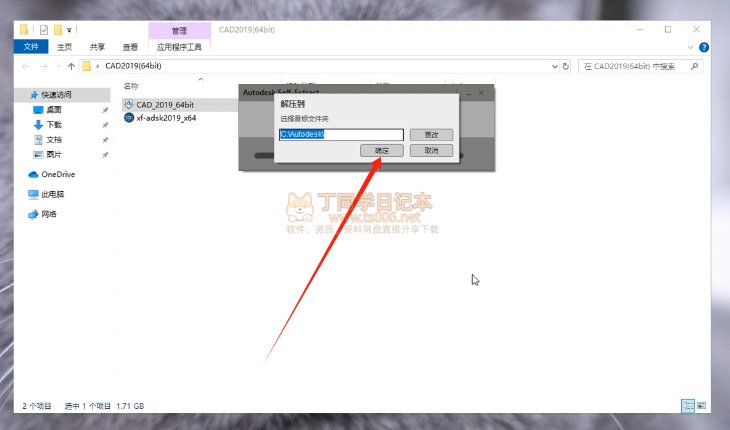730x430 pixels.
Task: Open the 应用程序工具 ribbon tab
Action: point(179,47)
